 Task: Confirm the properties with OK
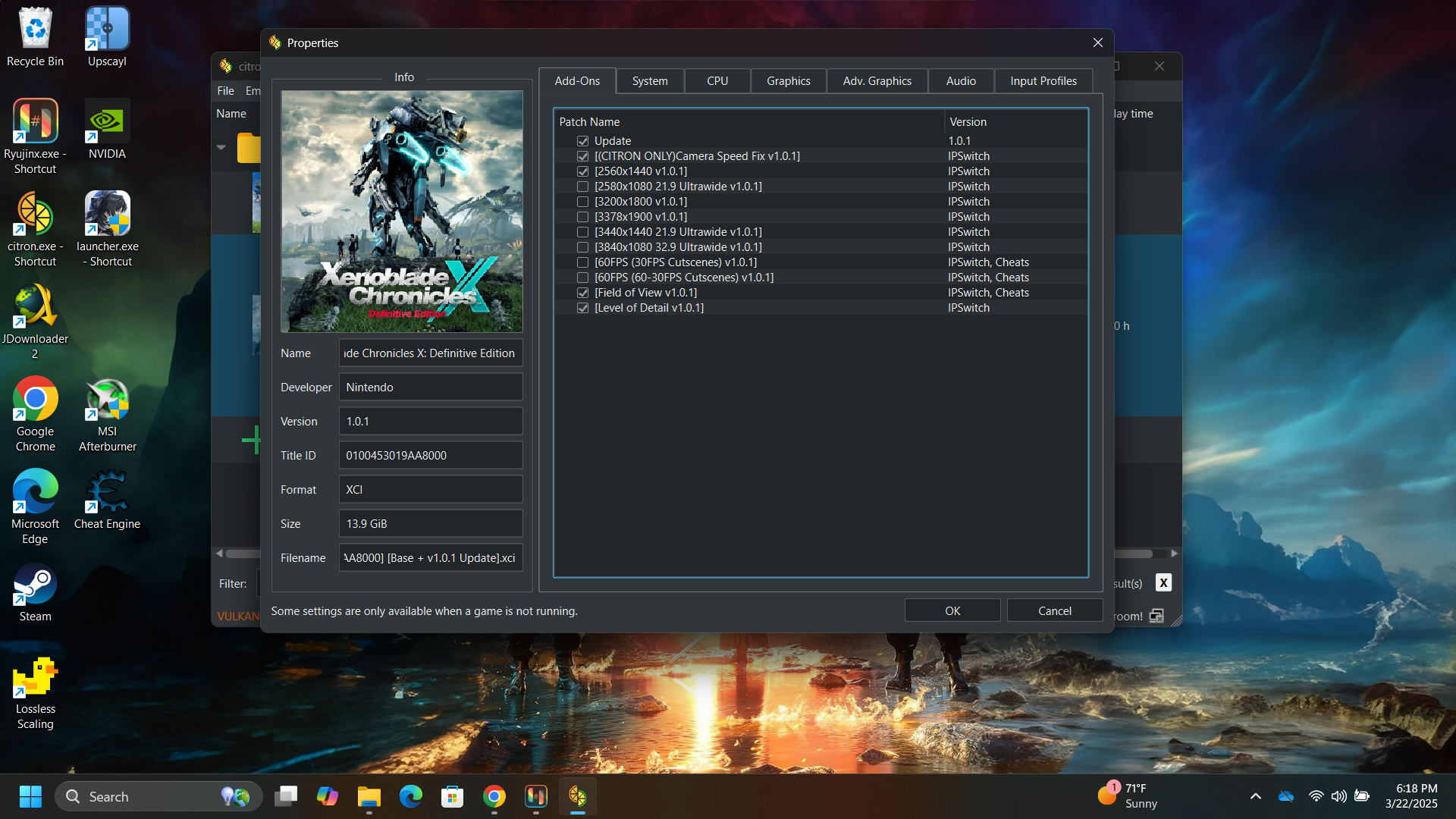(x=952, y=610)
